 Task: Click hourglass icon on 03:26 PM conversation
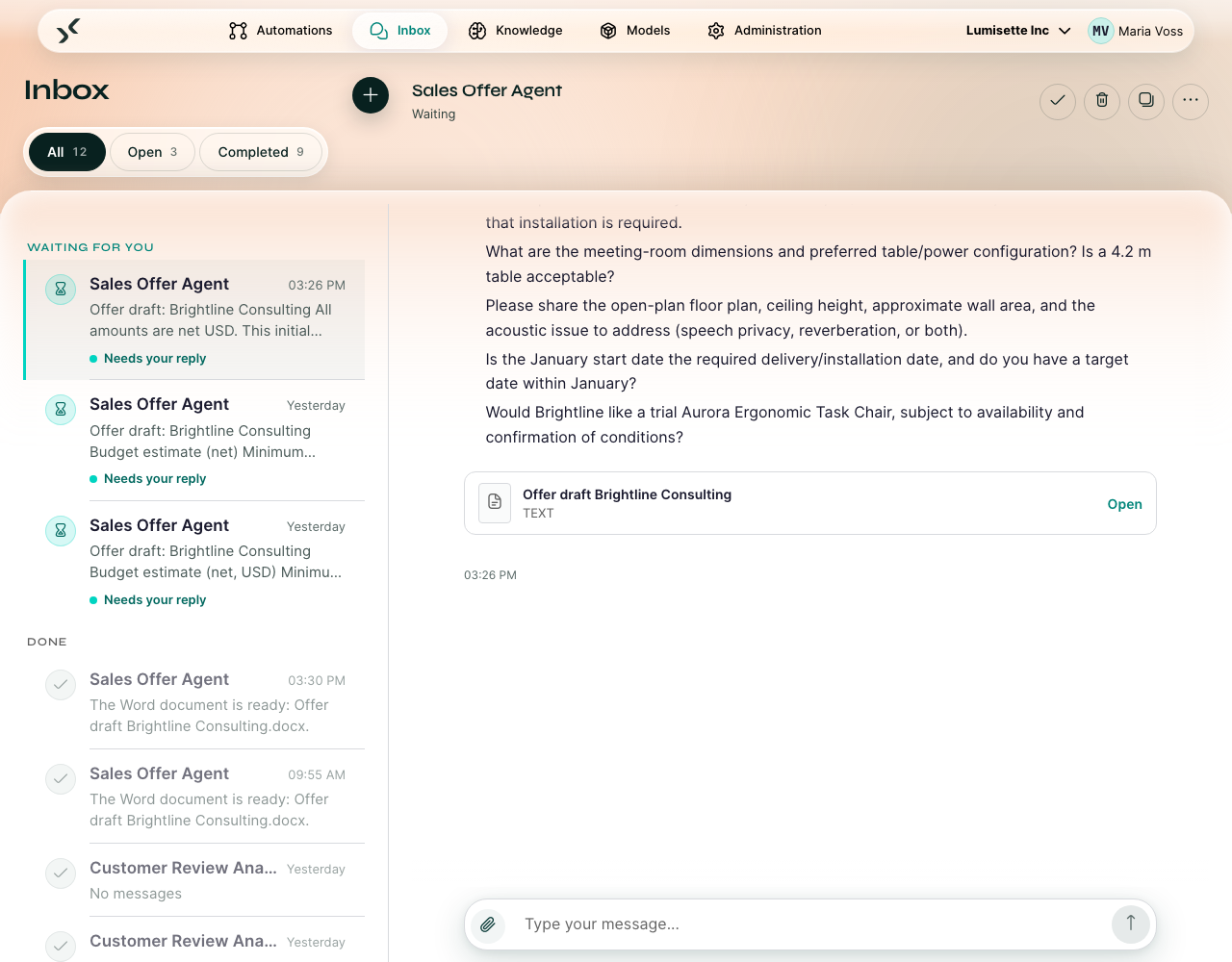(x=61, y=289)
